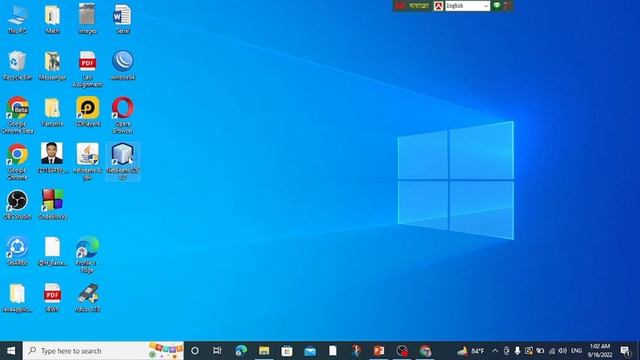640x360 pixels.
Task: Select the SHAREit shortcut icon
Action: (x=17, y=251)
